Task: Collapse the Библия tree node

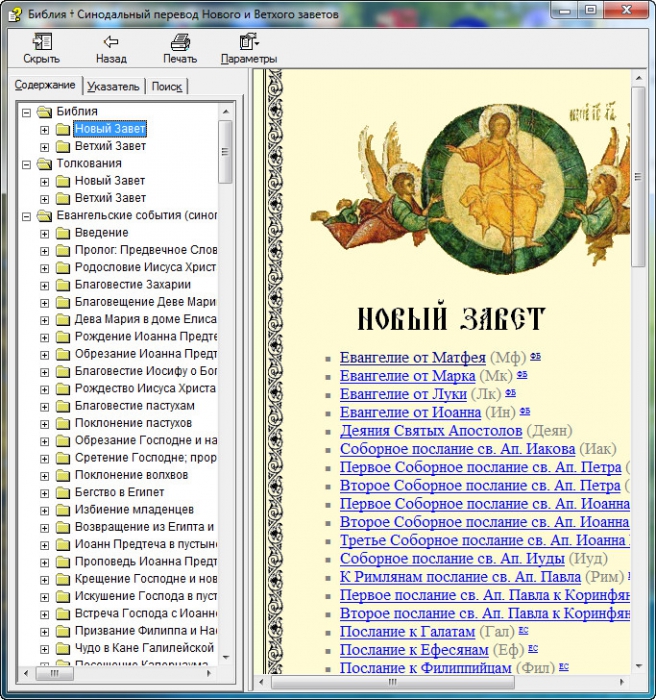Action: coord(27,112)
